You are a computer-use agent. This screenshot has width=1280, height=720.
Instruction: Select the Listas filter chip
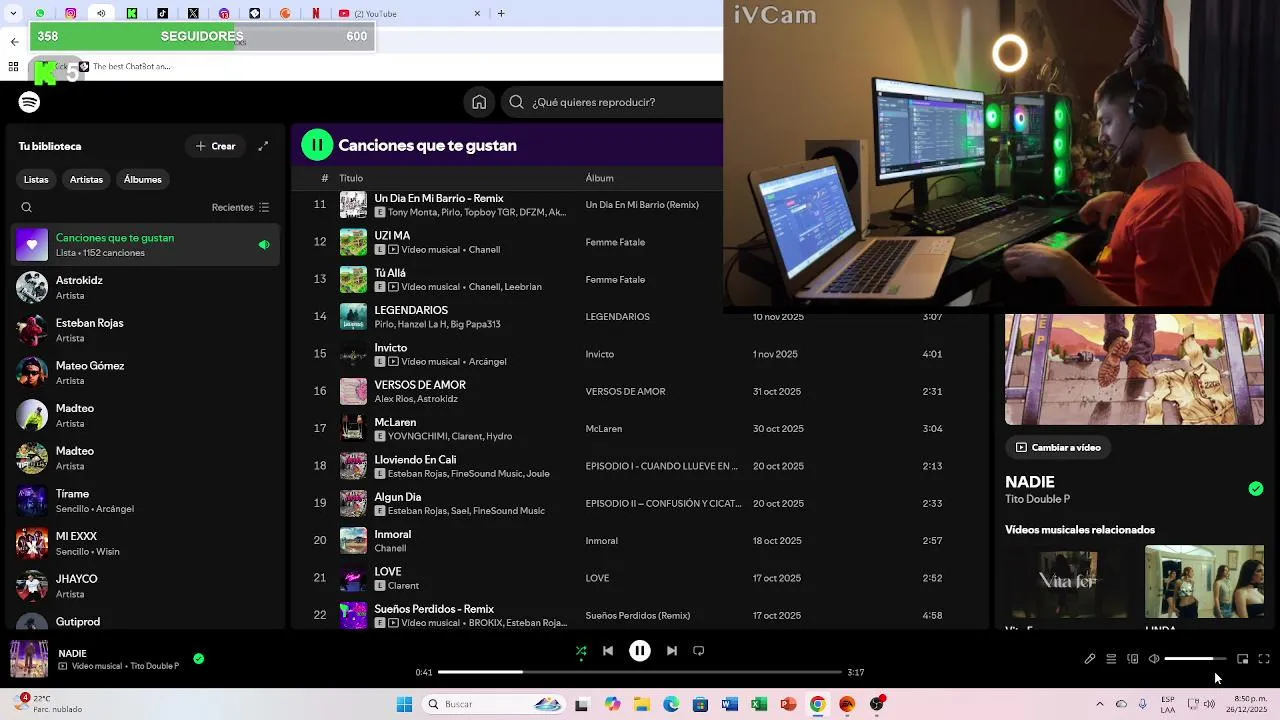(x=36, y=180)
